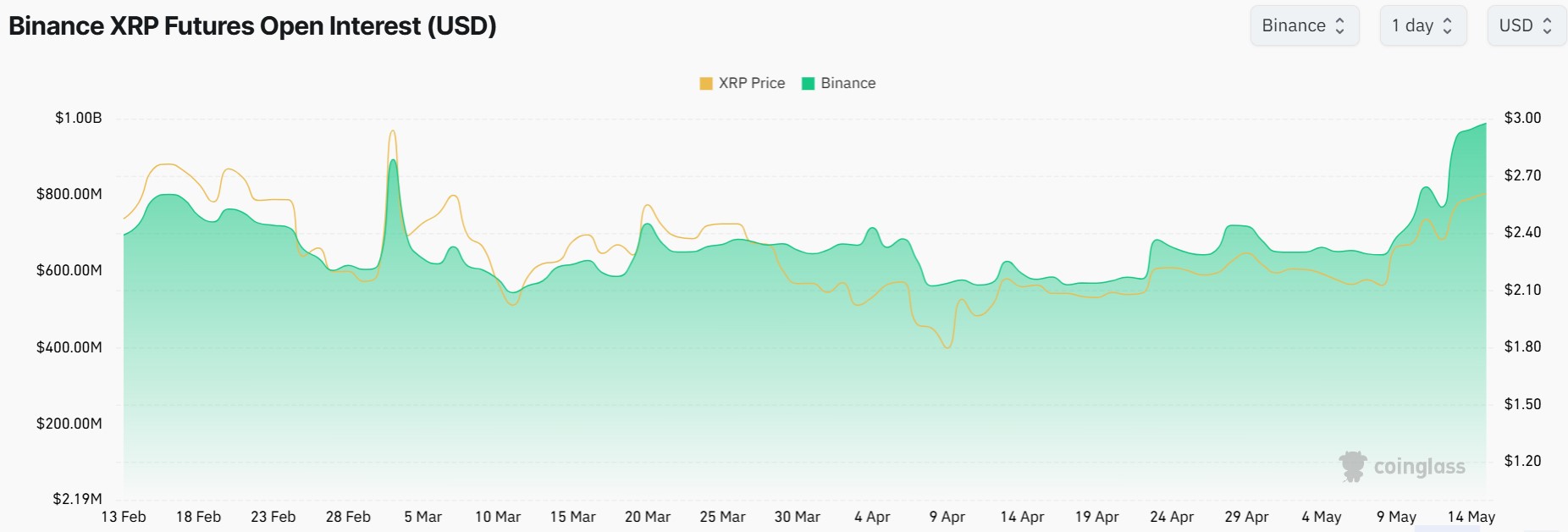Click the 14 May date label
The height and width of the screenshot is (532, 1568).
[1471, 517]
